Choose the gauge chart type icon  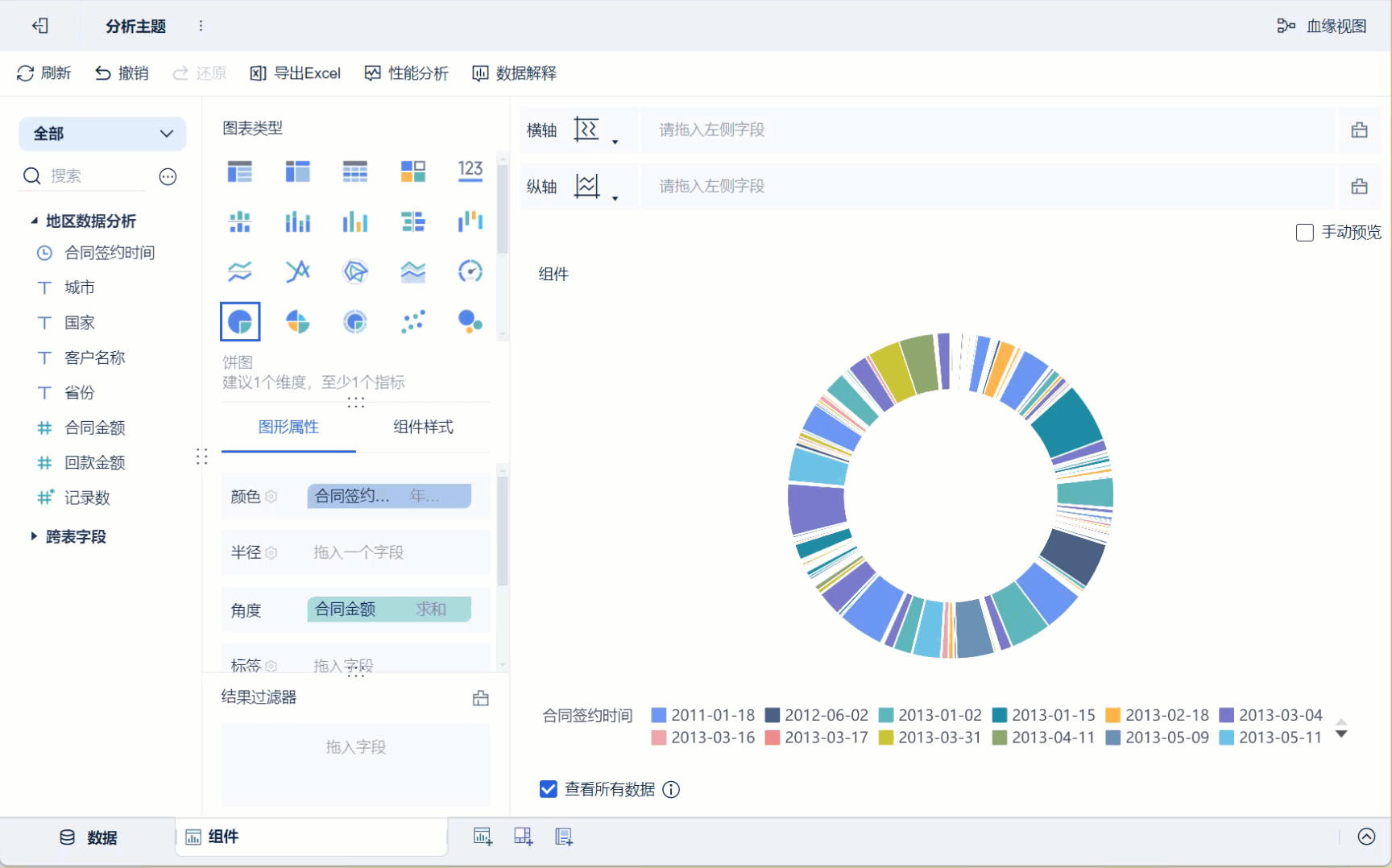[470, 271]
